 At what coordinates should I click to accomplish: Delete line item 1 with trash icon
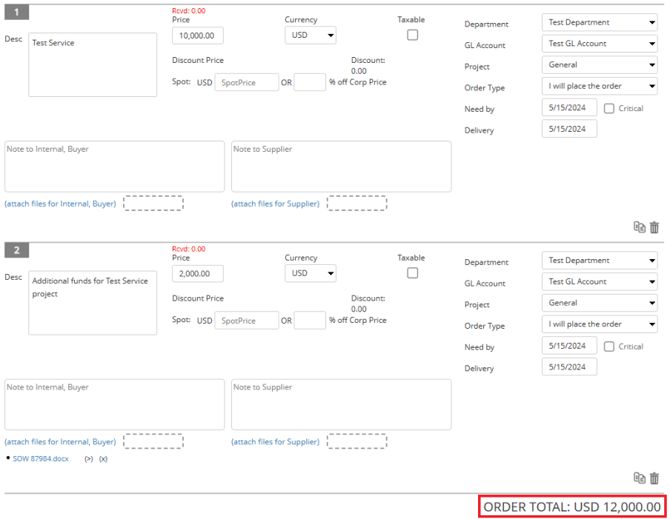click(x=654, y=227)
